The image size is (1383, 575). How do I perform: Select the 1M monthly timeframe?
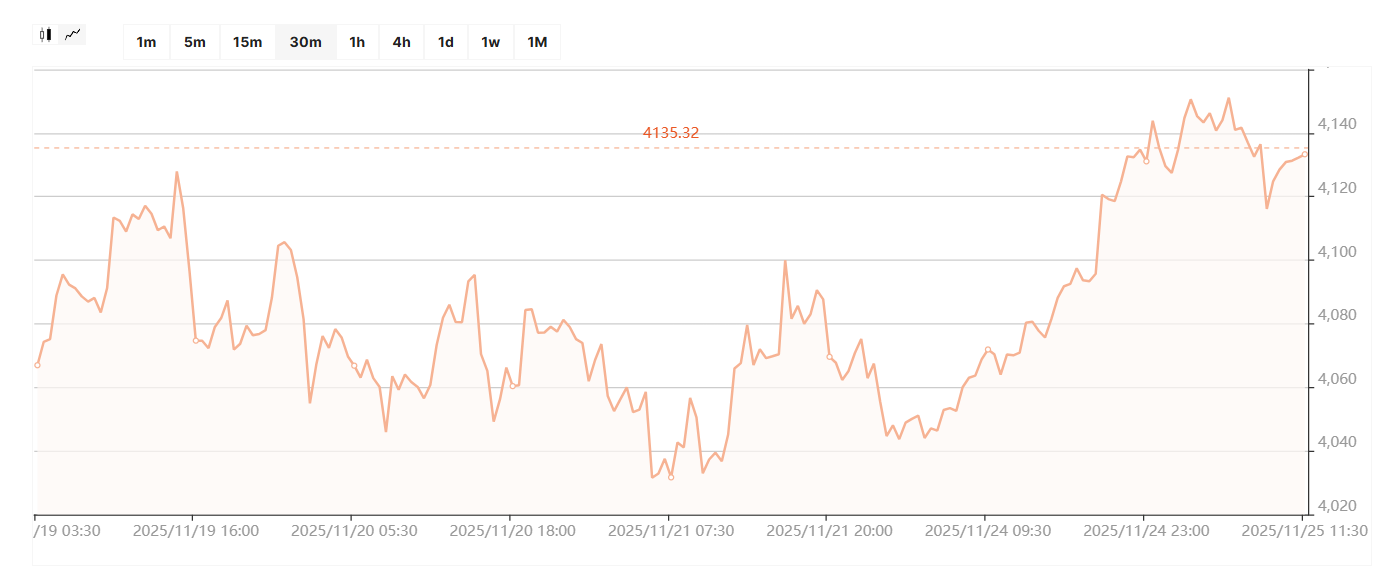coord(537,42)
